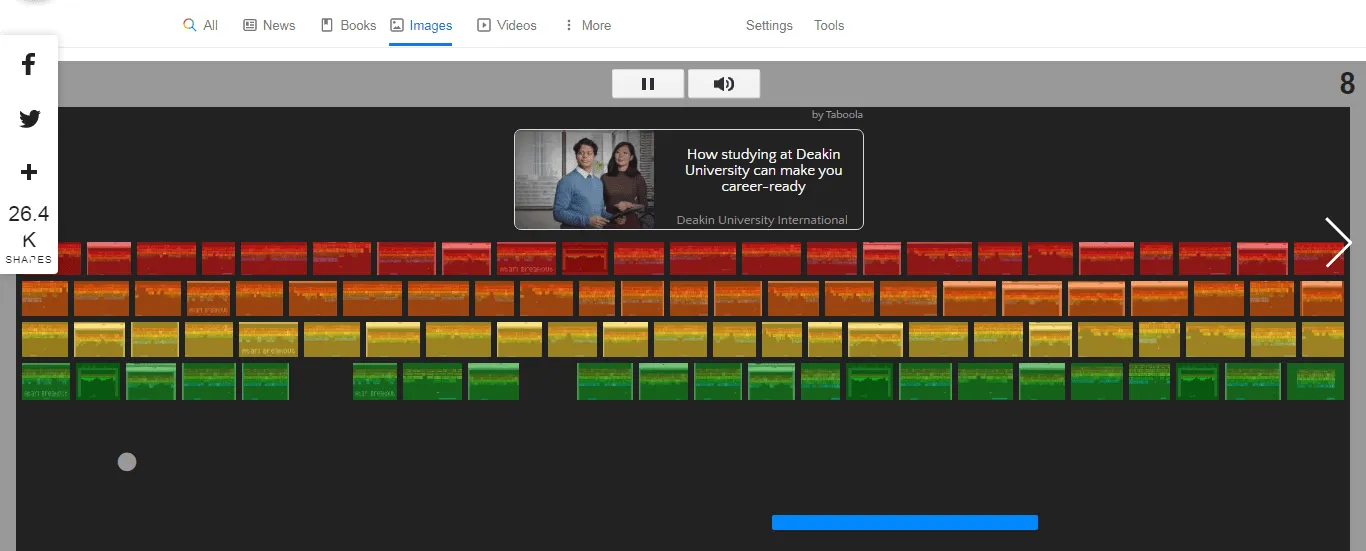
Task: Expand the More menu
Action: coord(587,25)
